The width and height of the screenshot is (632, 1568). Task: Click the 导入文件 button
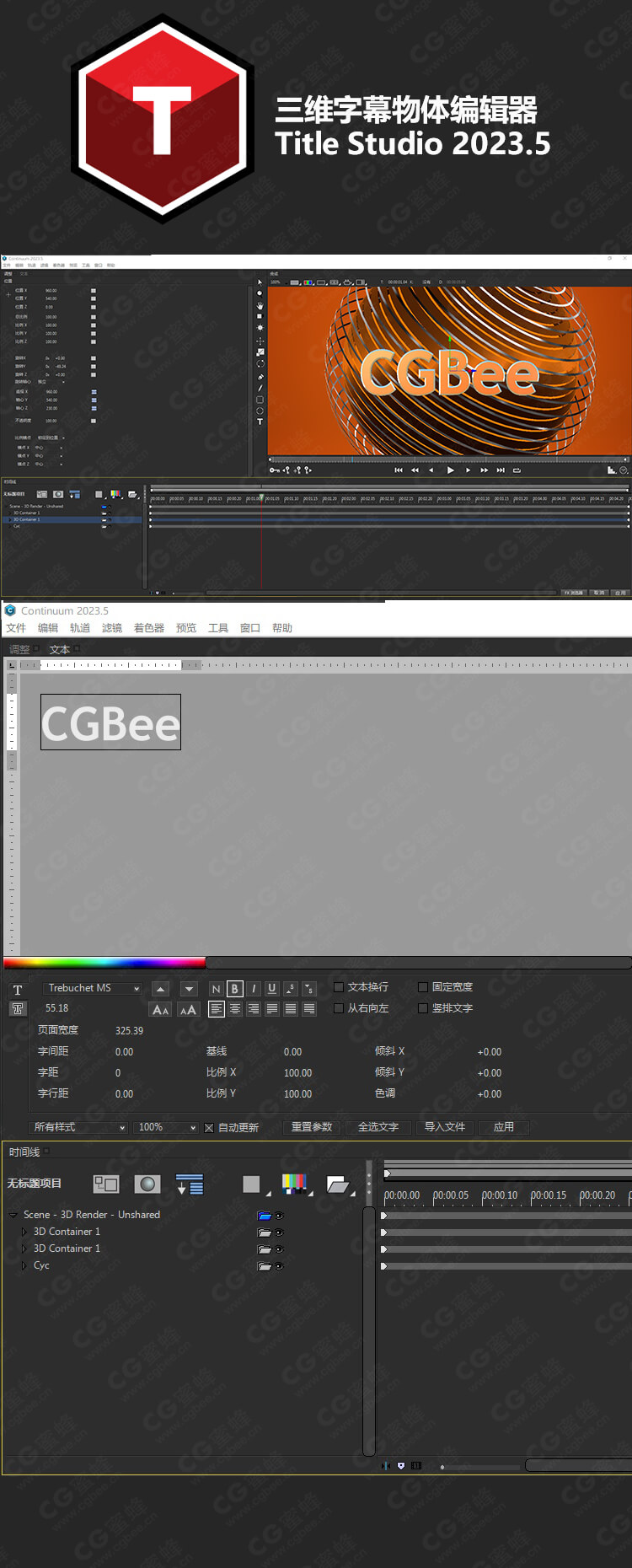[445, 1127]
